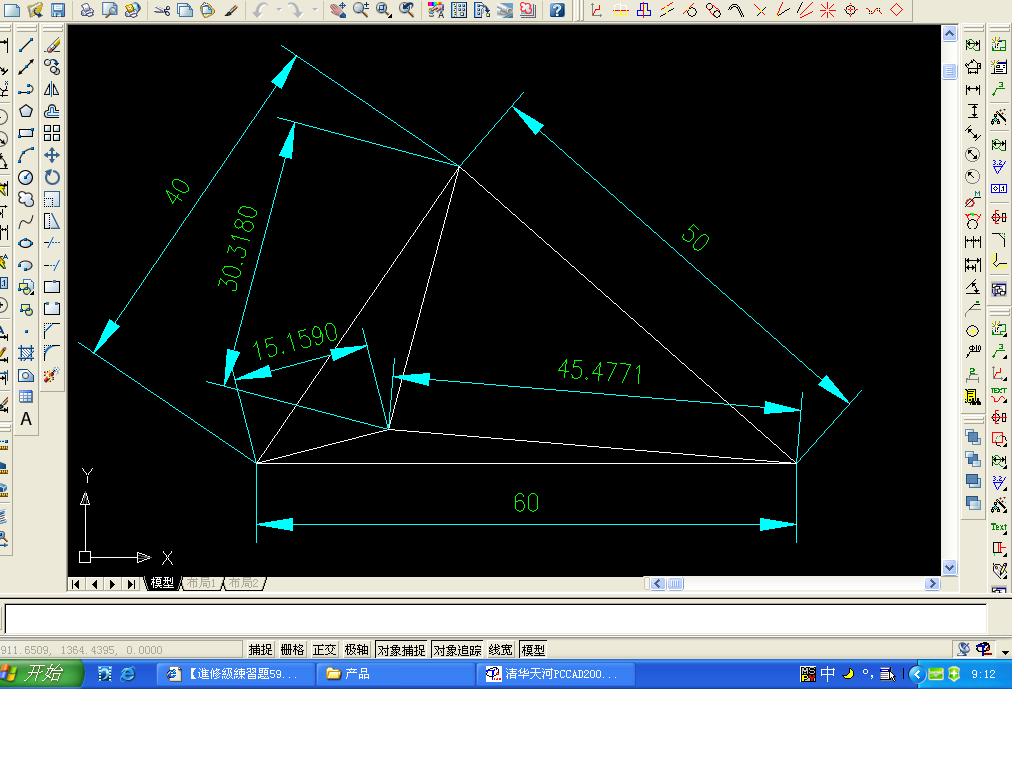Select the Polygon draw tool
The height and width of the screenshot is (768, 1024).
[x=26, y=111]
